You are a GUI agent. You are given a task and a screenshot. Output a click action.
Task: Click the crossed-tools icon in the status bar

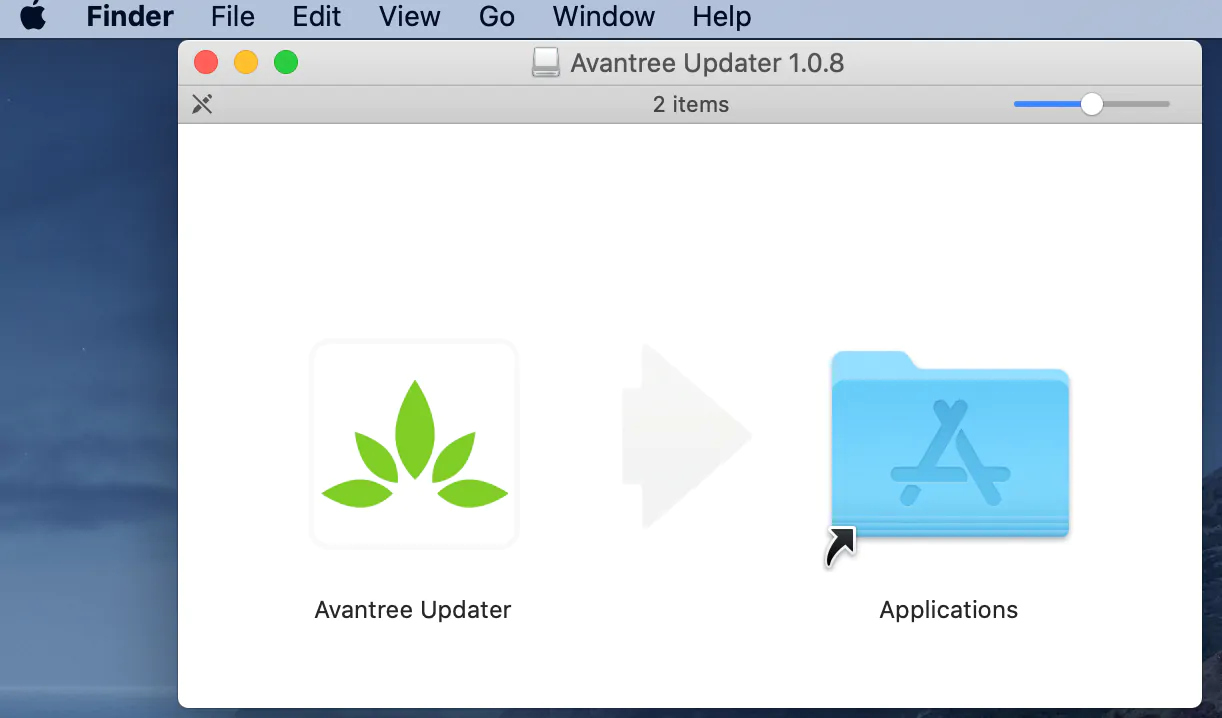click(x=202, y=104)
